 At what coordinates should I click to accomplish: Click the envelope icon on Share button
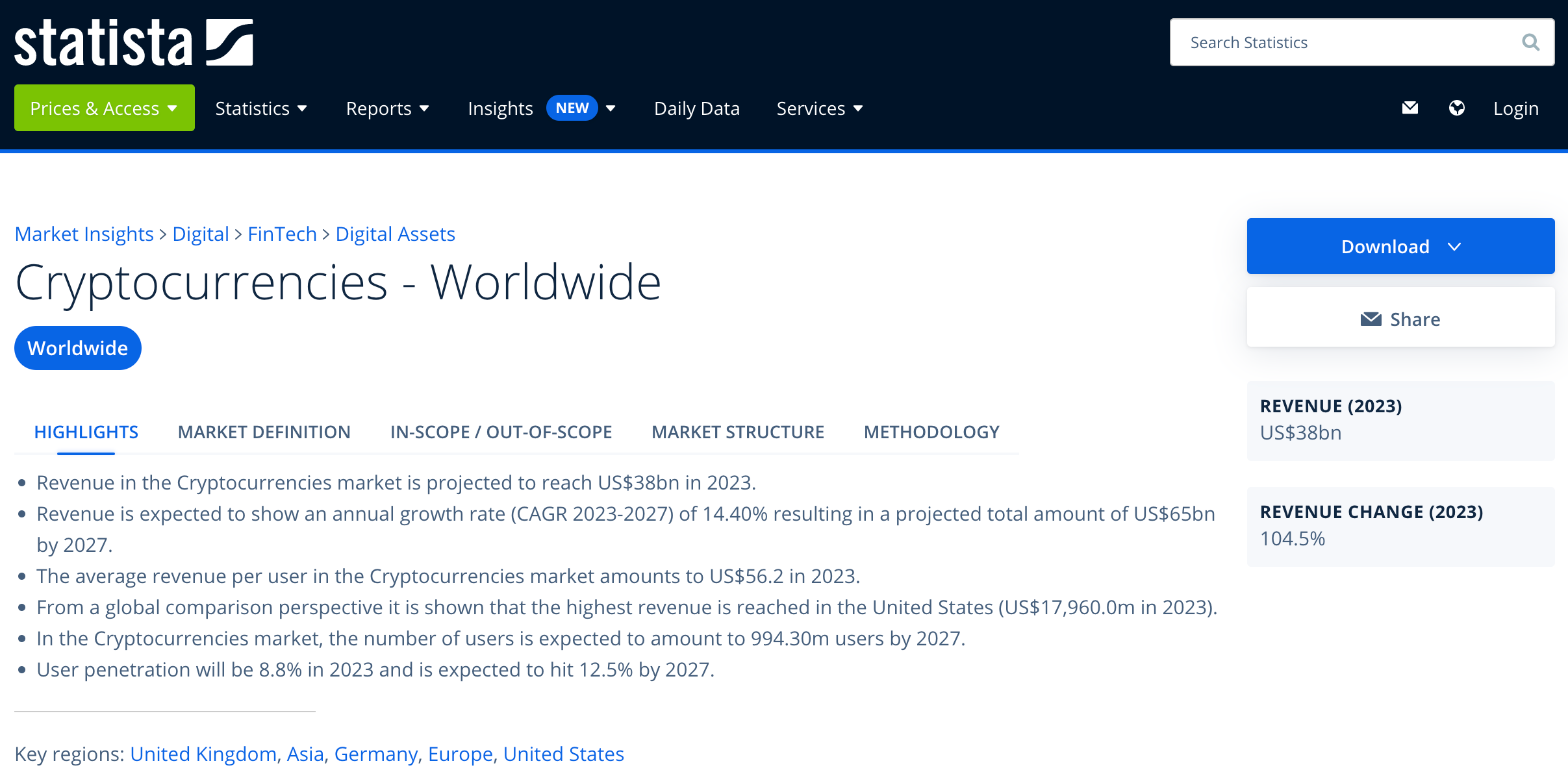point(1371,319)
